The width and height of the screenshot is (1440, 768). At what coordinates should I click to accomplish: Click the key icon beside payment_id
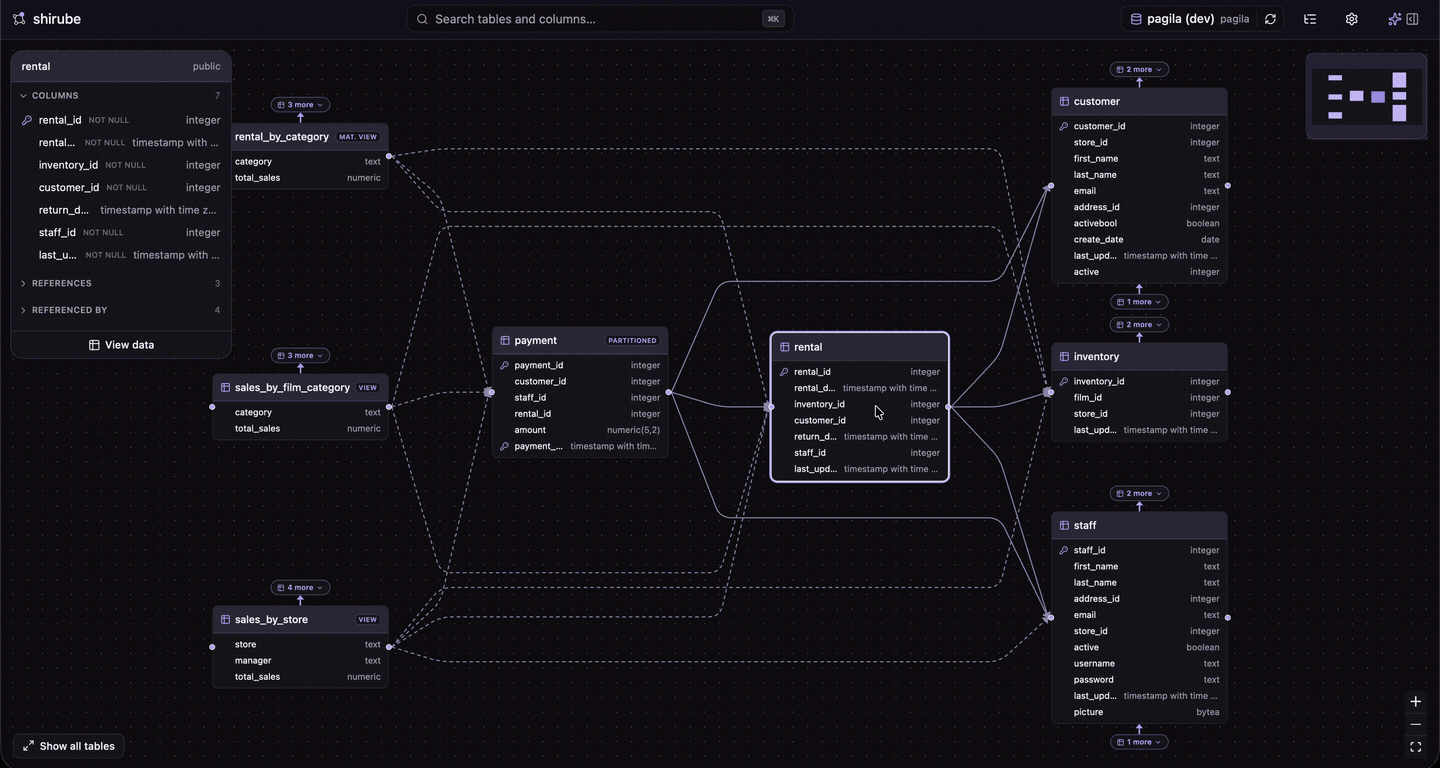(x=505, y=365)
